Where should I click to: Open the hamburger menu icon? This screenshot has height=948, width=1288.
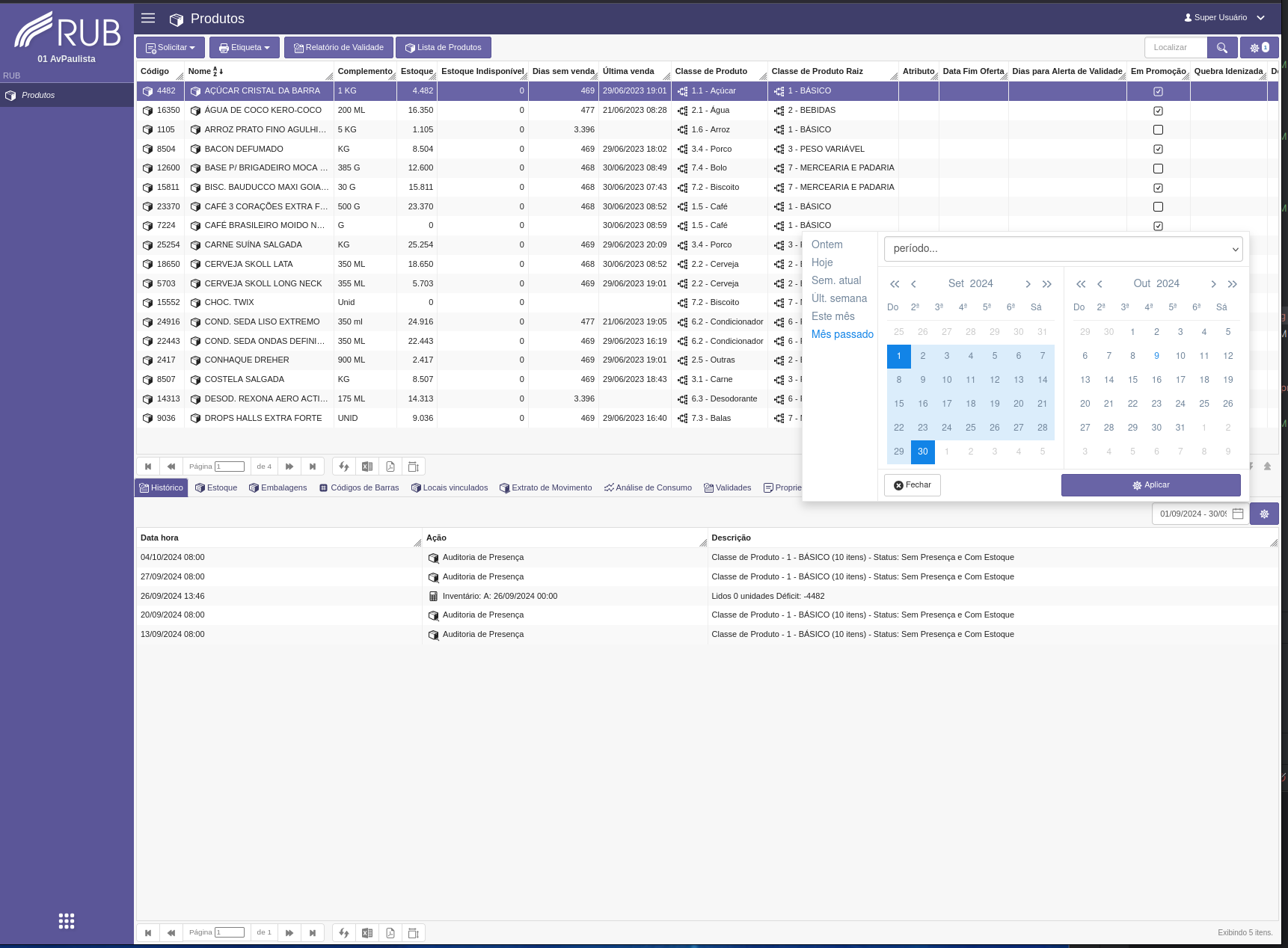pyautogui.click(x=148, y=18)
